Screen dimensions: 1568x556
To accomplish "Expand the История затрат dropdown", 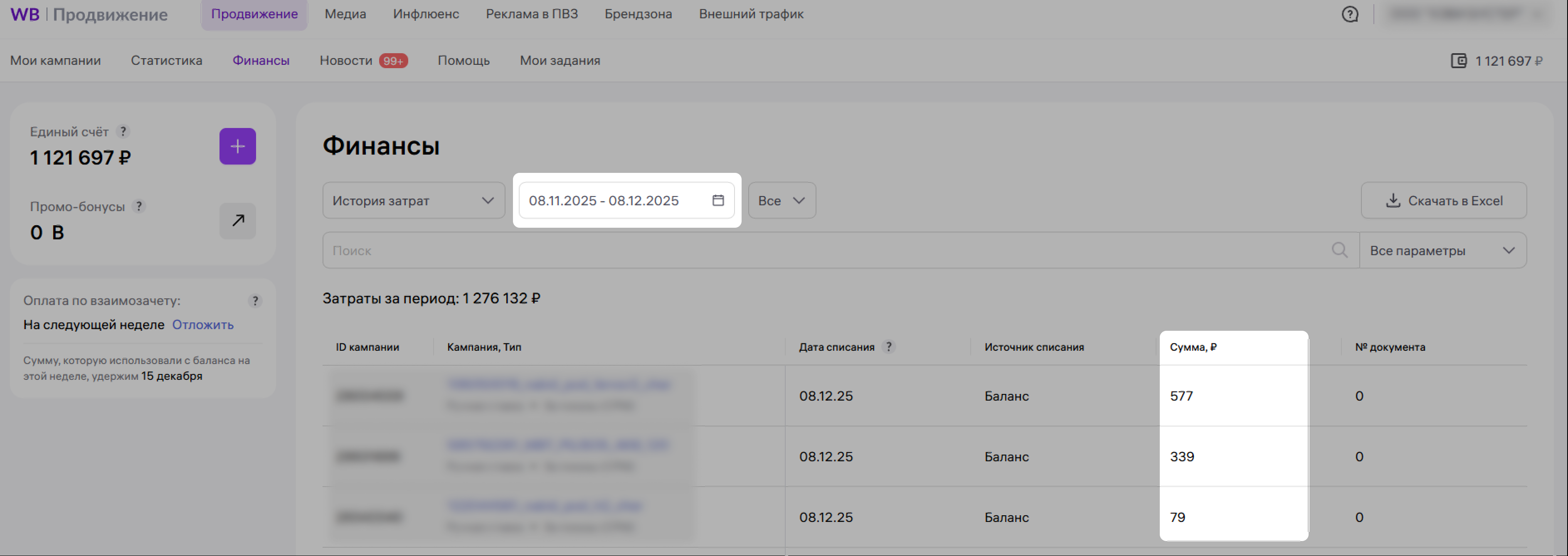I will [x=413, y=200].
